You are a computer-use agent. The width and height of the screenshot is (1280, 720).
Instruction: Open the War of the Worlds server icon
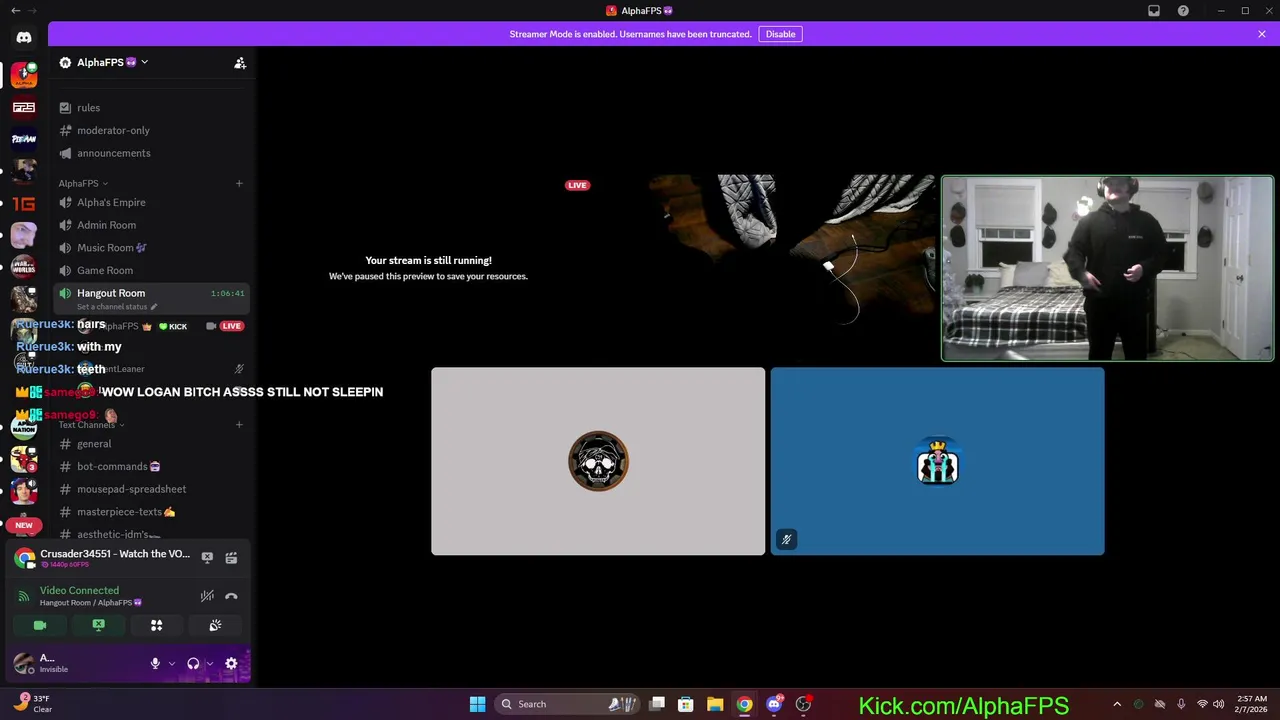pyautogui.click(x=24, y=267)
